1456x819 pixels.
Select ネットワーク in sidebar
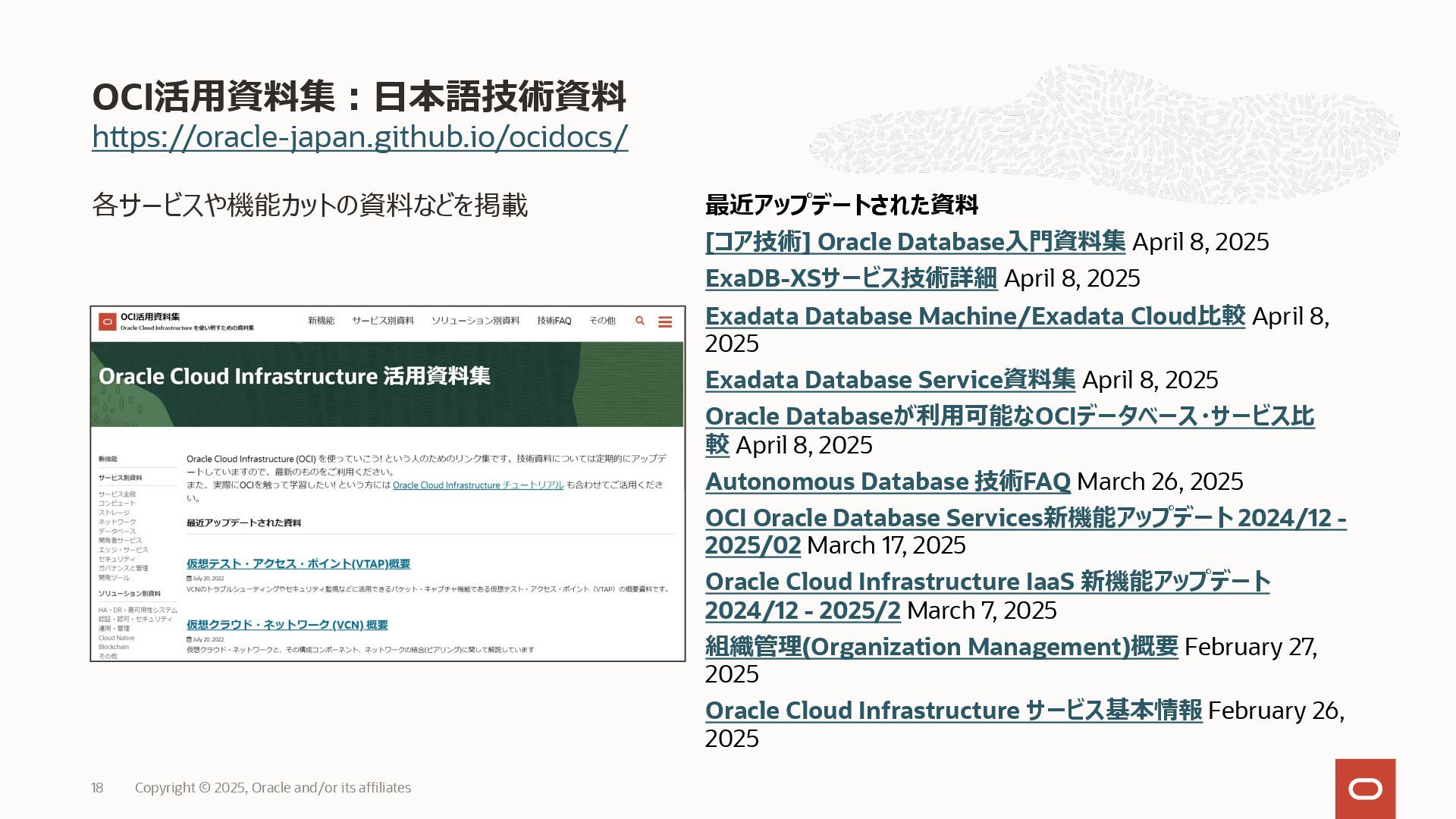(x=117, y=522)
